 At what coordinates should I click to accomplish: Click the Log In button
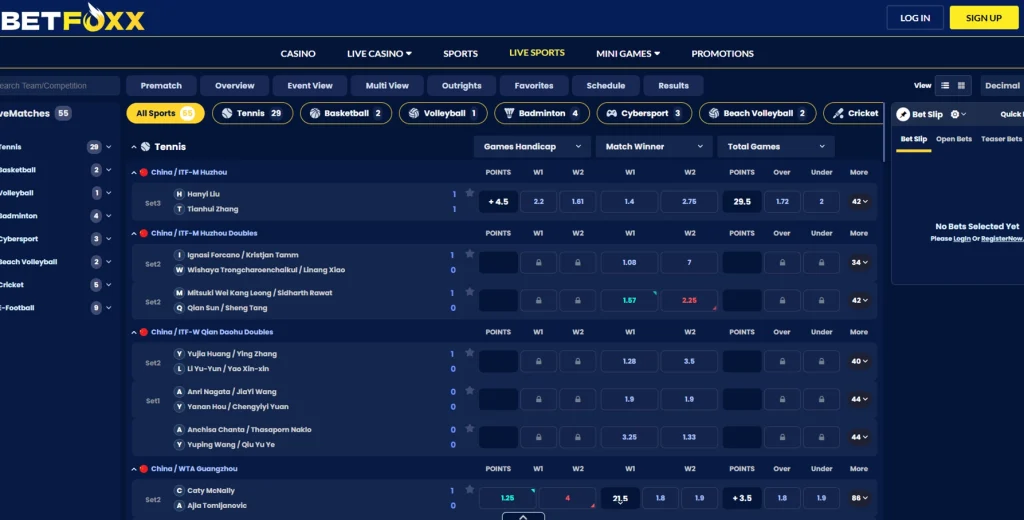click(x=915, y=18)
